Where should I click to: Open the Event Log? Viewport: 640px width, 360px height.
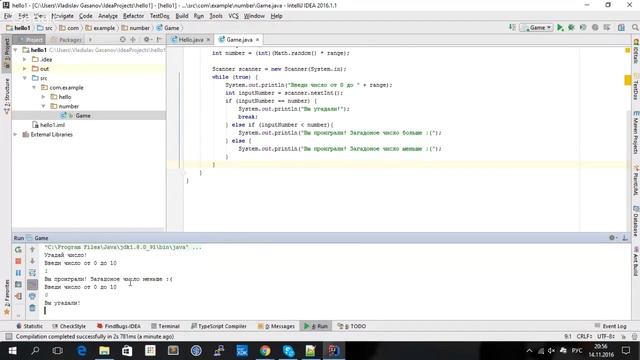click(611, 326)
